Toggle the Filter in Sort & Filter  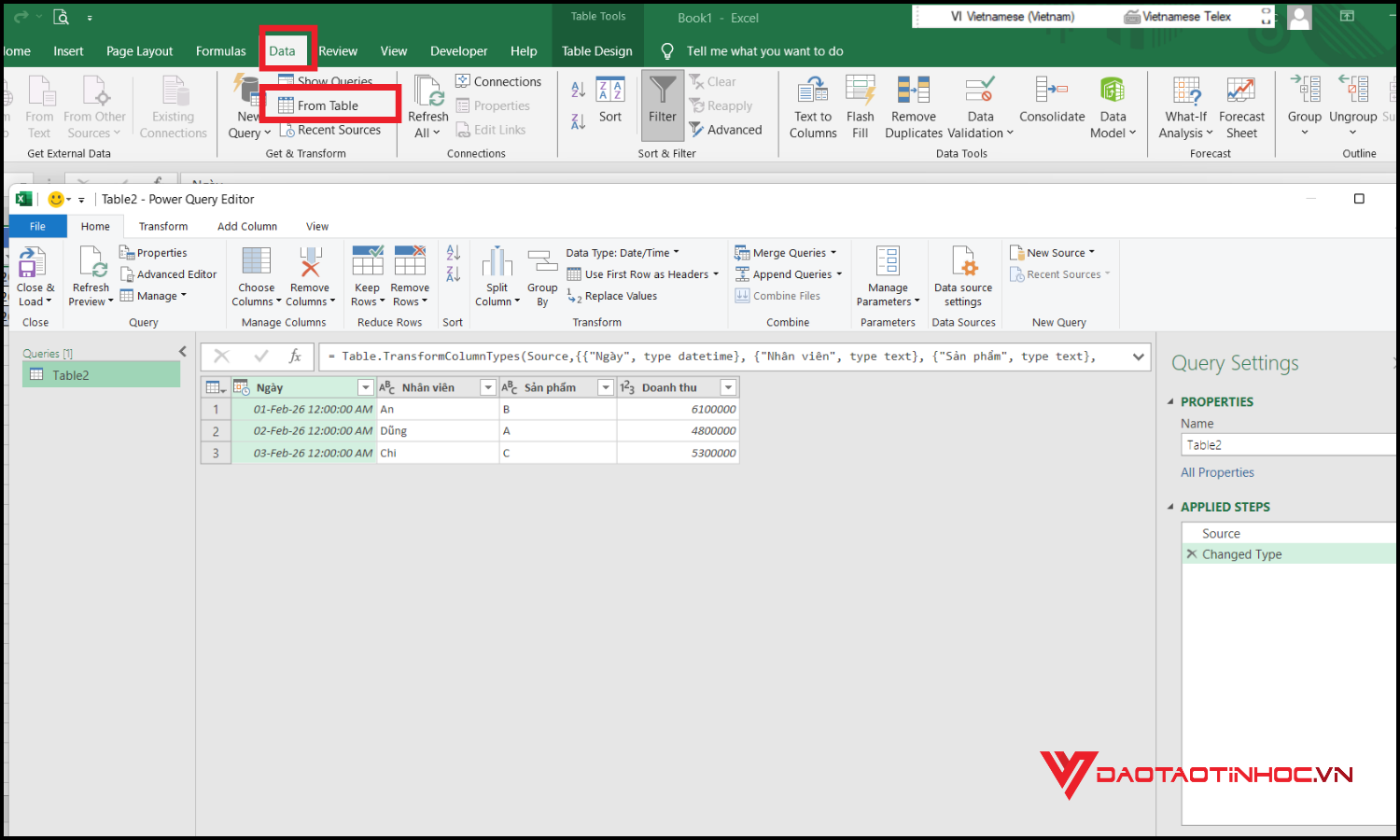click(x=662, y=103)
